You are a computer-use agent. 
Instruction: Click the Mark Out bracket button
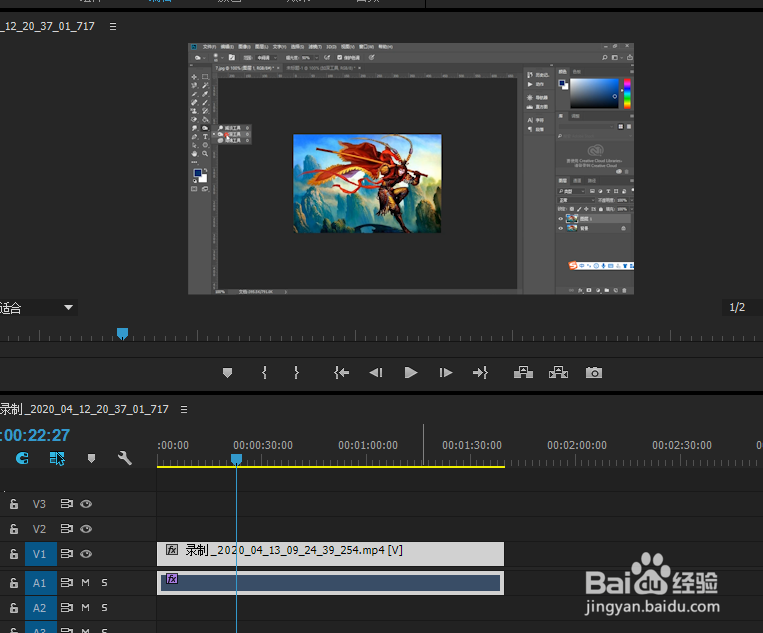[296, 373]
